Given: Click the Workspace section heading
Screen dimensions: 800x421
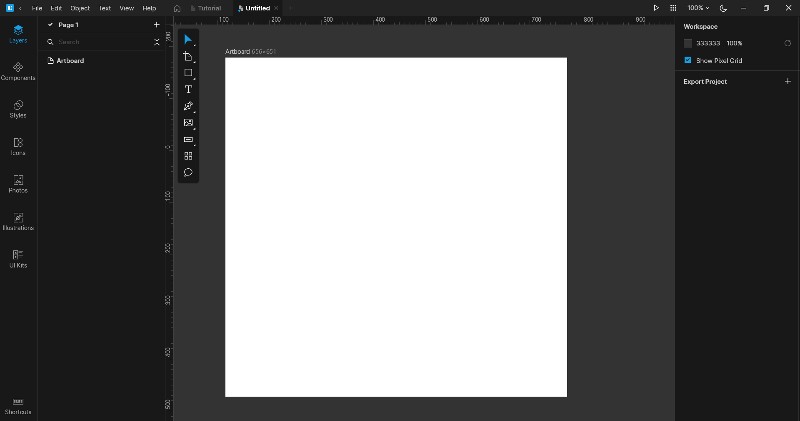Looking at the screenshot, I should point(701,27).
